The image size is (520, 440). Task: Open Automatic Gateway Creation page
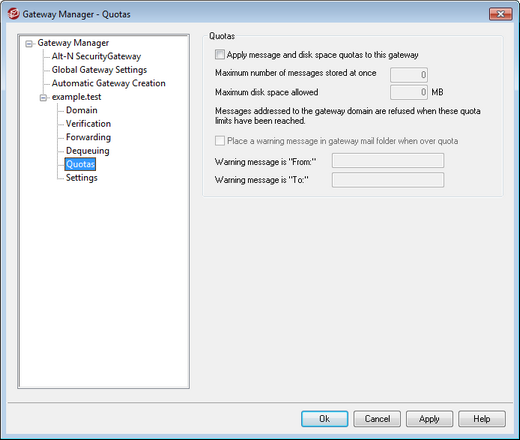pos(109,83)
